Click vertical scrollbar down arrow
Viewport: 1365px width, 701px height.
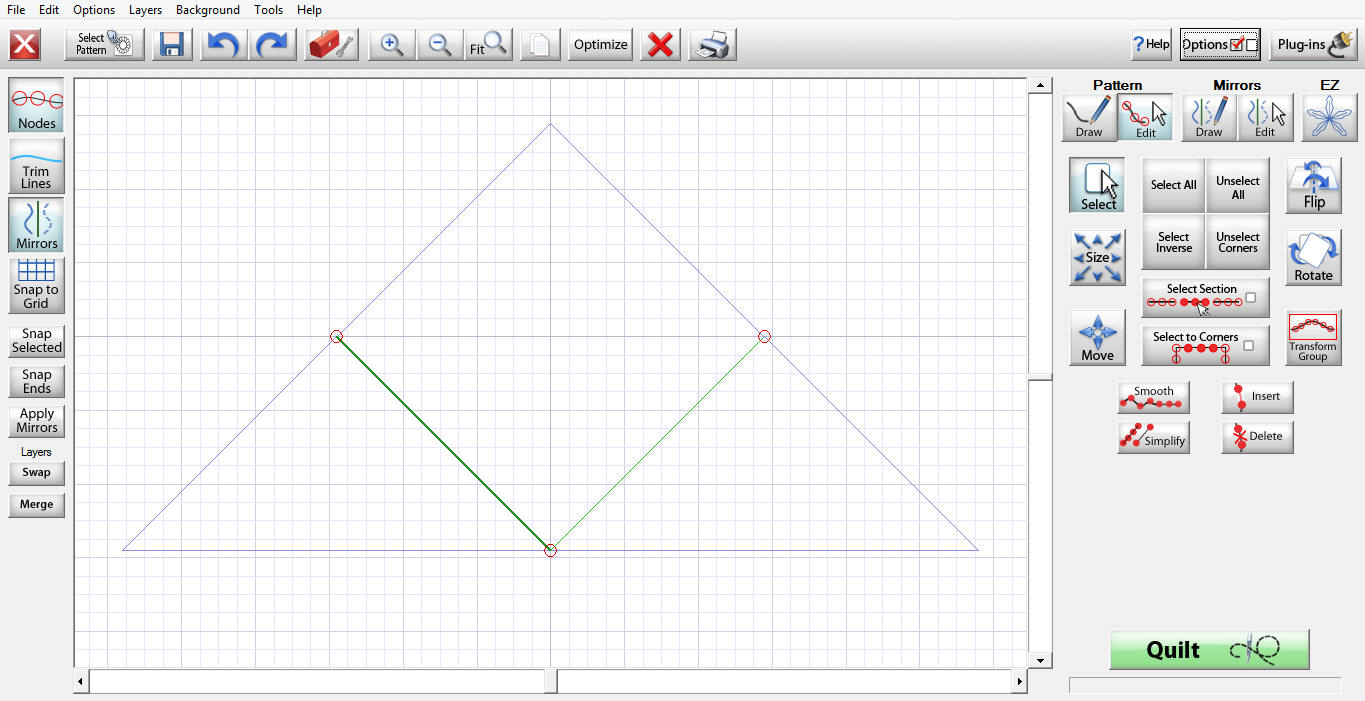pos(1040,660)
